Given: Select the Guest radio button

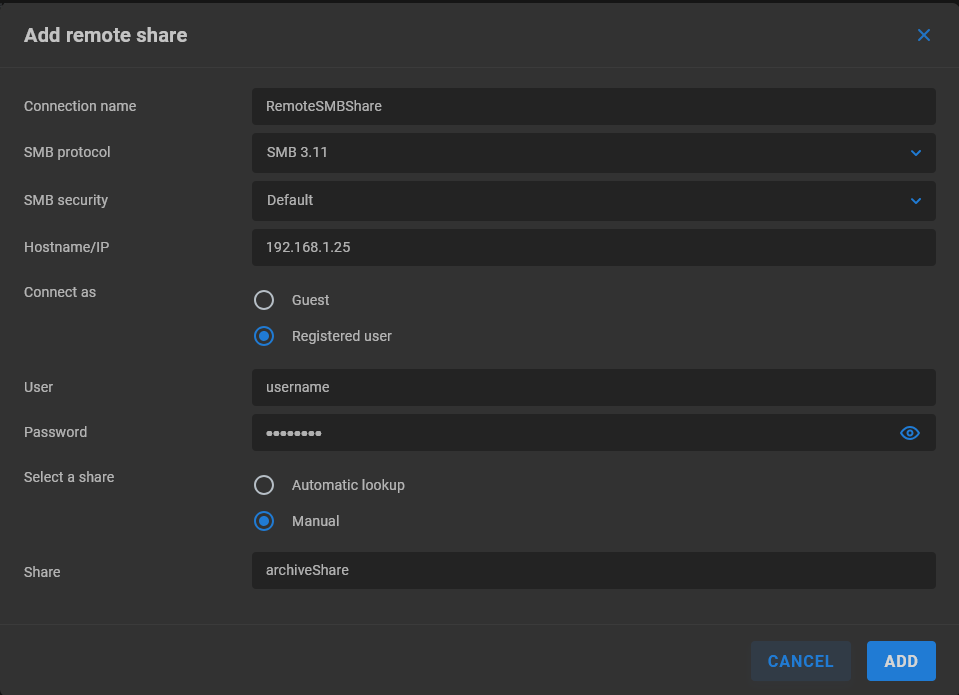Looking at the screenshot, I should pyautogui.click(x=264, y=299).
